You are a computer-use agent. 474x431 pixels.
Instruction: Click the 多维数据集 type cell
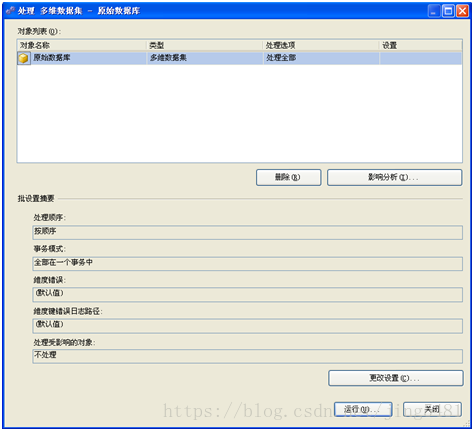205,58
